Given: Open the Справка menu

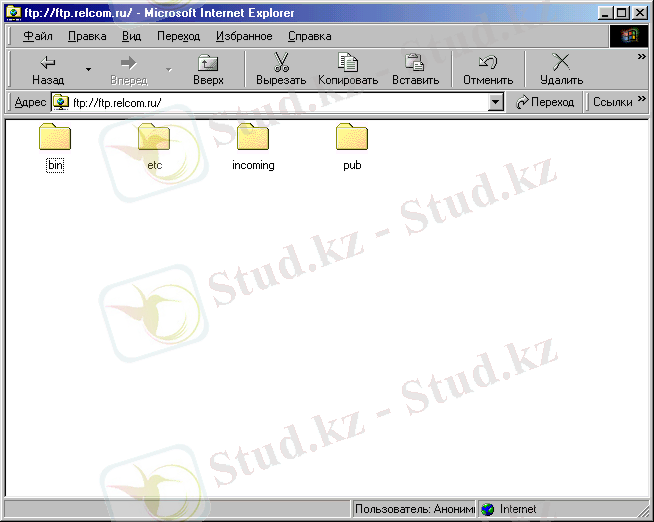Looking at the screenshot, I should (x=309, y=36).
